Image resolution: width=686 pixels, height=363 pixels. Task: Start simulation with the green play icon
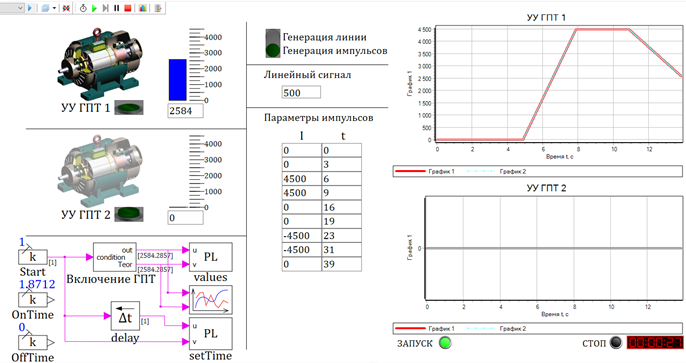94,8
